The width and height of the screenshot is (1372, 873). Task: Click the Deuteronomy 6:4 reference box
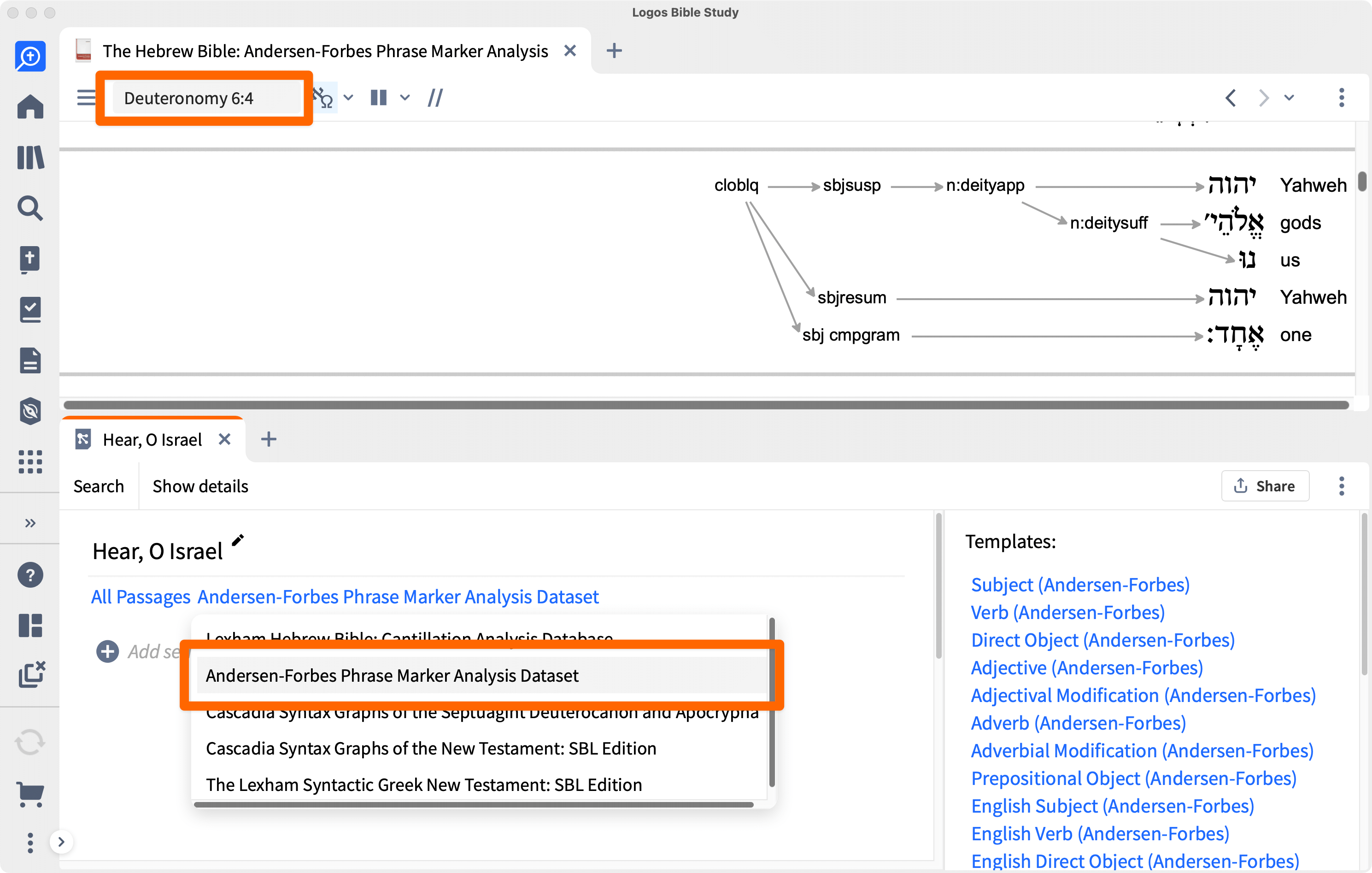point(206,98)
